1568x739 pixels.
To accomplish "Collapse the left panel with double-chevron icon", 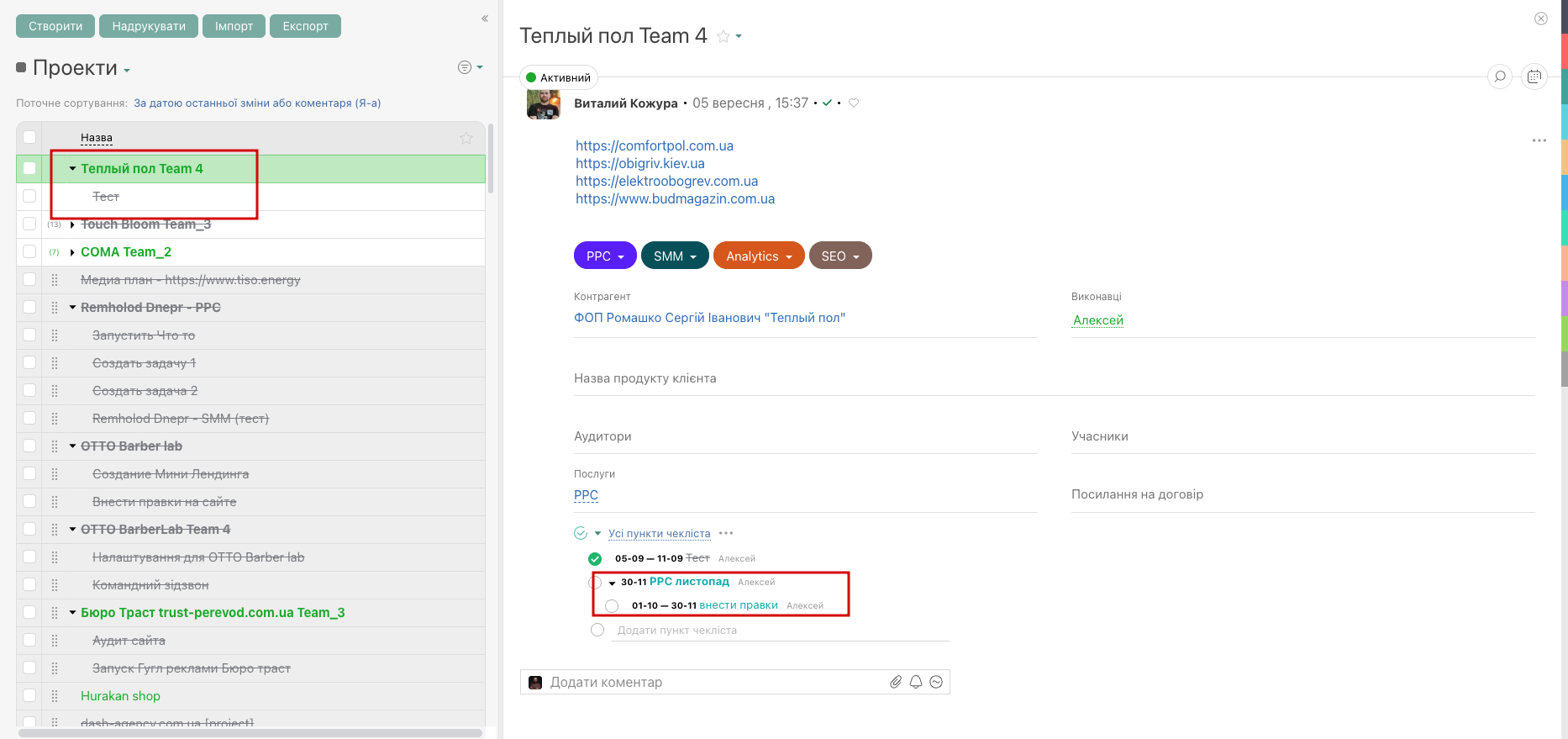I will [485, 18].
